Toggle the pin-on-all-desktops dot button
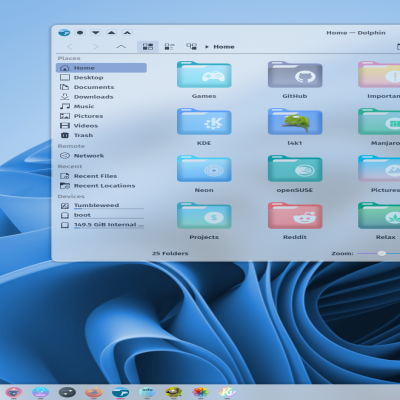This screenshot has height=400, width=400. tap(80, 33)
